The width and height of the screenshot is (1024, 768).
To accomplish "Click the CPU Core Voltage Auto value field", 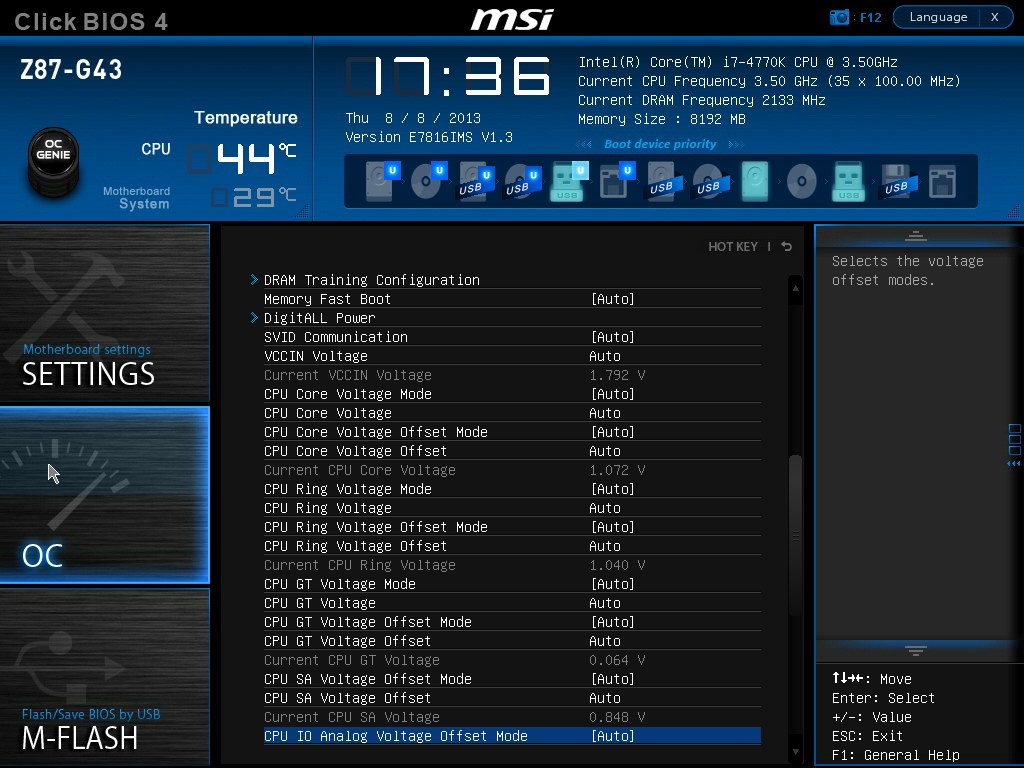I will tap(605, 413).
